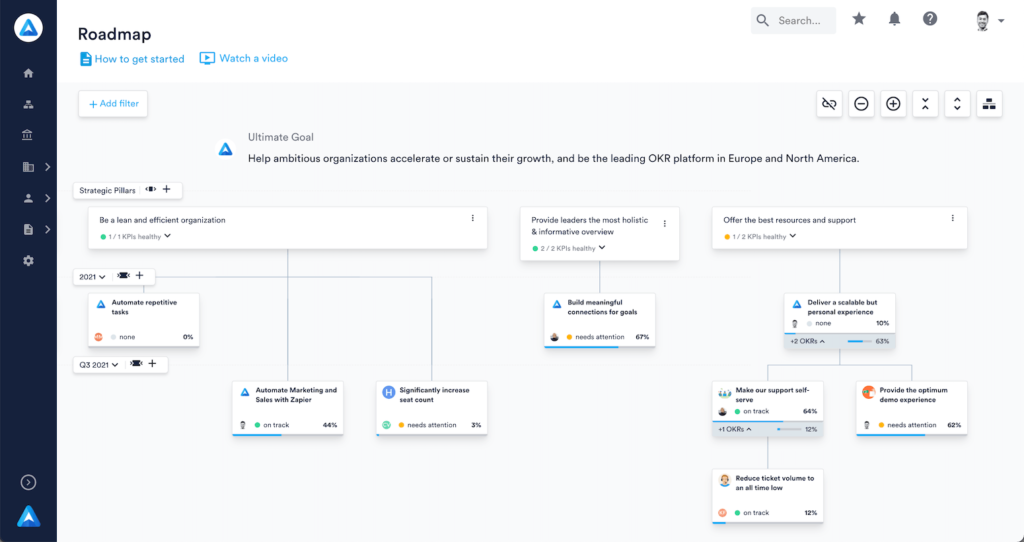Click into the Search field
Image resolution: width=1024 pixels, height=542 pixels.
click(793, 20)
